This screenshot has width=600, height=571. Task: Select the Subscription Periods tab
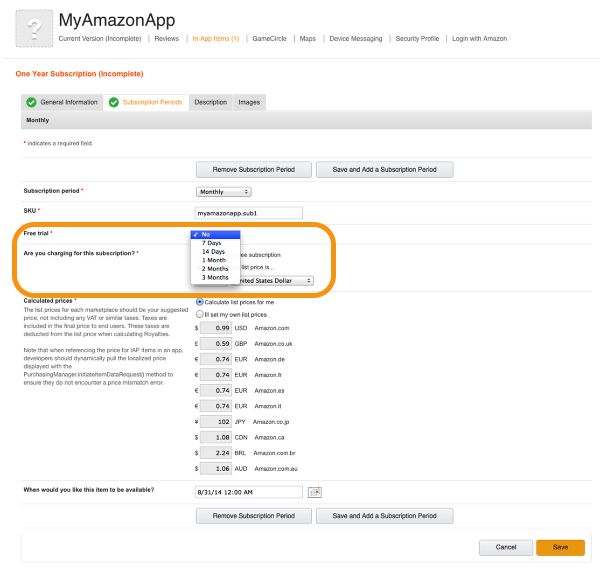tap(146, 102)
